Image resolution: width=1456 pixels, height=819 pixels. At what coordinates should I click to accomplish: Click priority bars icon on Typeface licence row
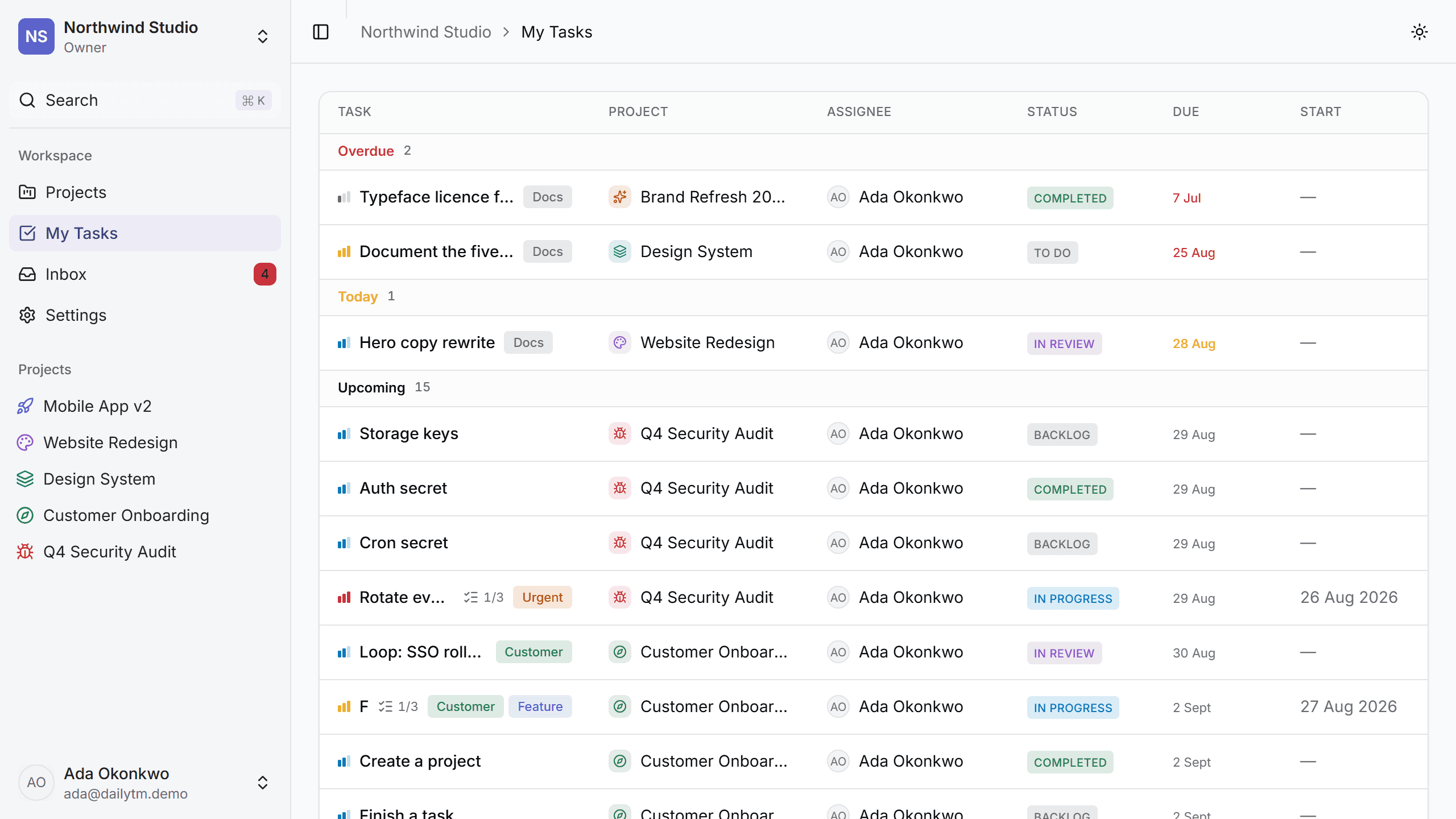pos(344,197)
